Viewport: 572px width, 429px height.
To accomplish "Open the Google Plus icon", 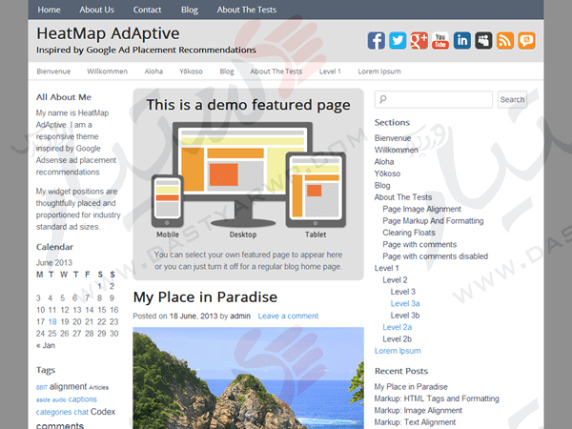I will pyautogui.click(x=419, y=40).
